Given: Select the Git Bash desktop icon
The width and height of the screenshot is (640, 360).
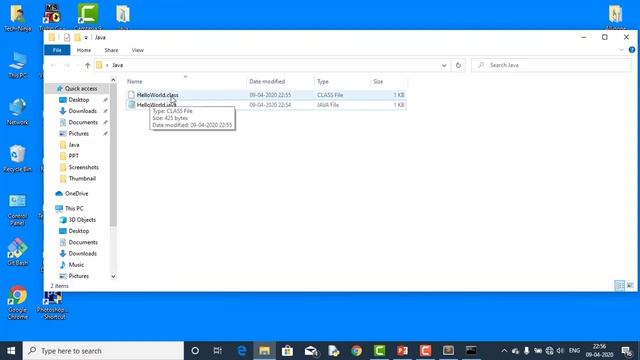Looking at the screenshot, I should 18,252.
